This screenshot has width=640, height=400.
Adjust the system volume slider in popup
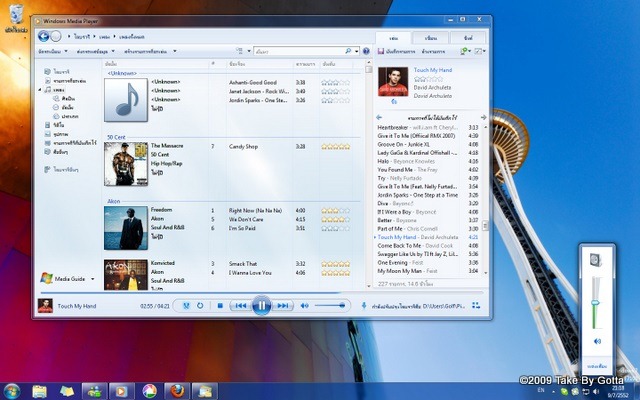click(x=596, y=302)
